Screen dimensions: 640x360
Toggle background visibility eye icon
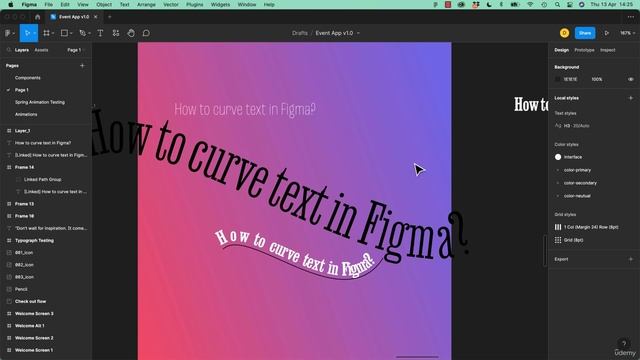631,79
